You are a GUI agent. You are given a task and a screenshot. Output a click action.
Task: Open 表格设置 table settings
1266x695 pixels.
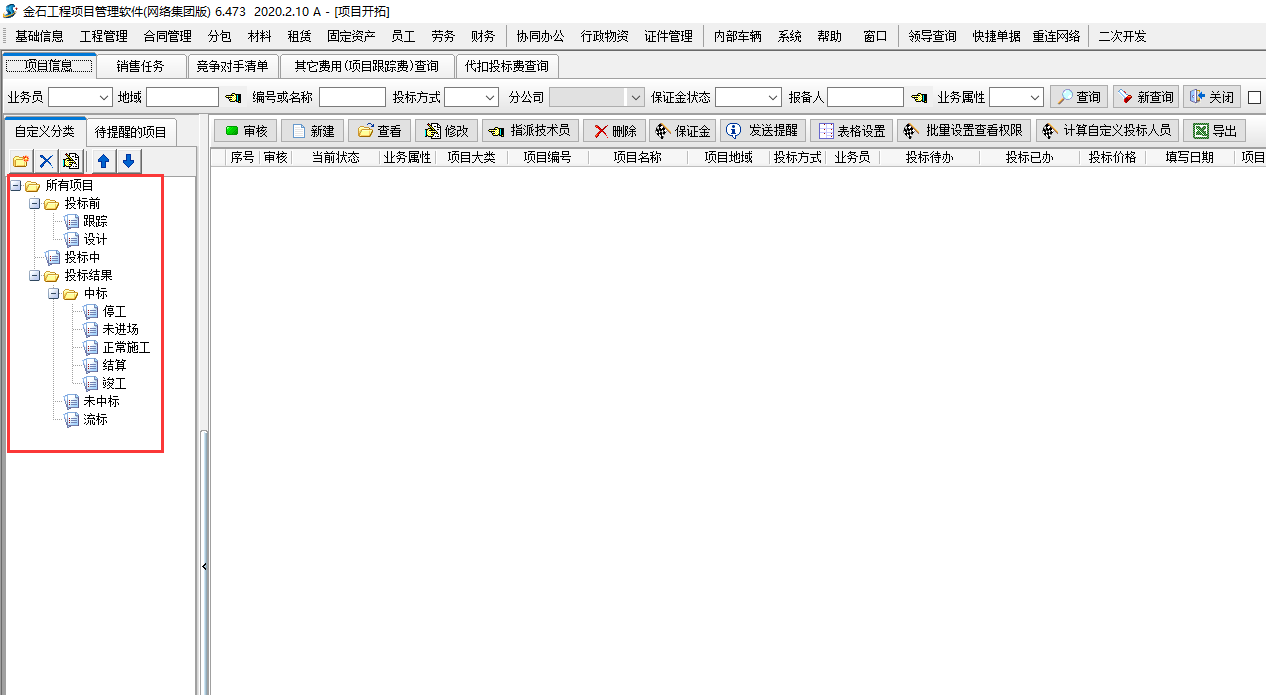click(851, 131)
